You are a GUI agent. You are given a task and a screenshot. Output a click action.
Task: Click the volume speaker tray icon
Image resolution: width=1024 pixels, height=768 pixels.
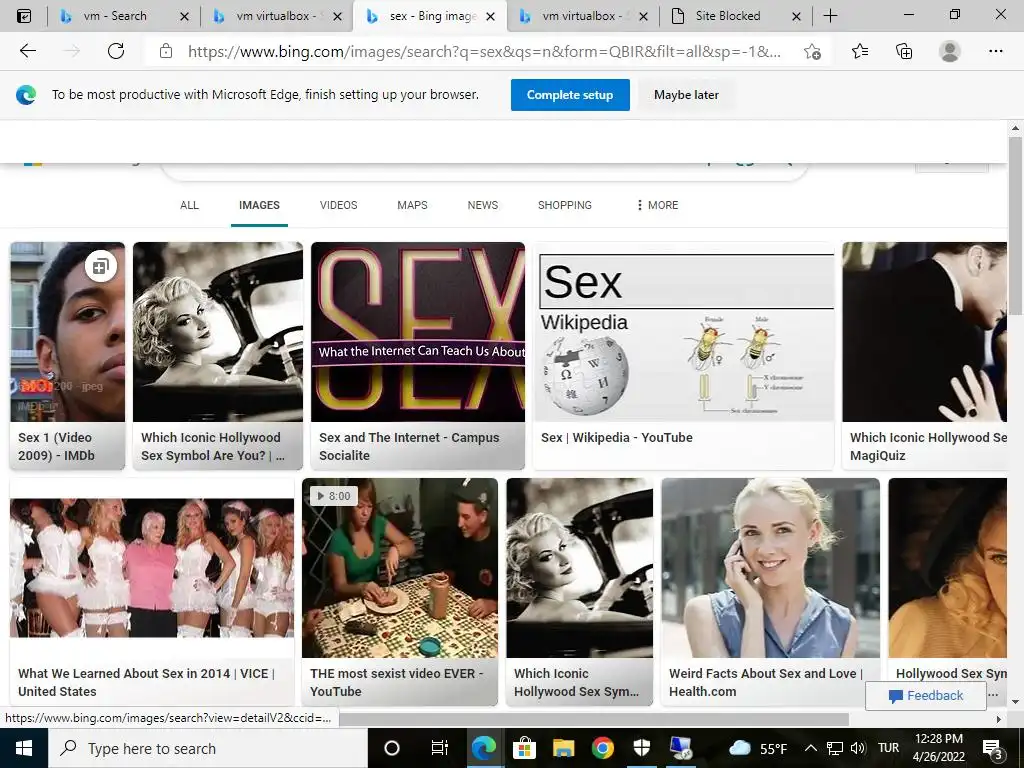coord(858,748)
